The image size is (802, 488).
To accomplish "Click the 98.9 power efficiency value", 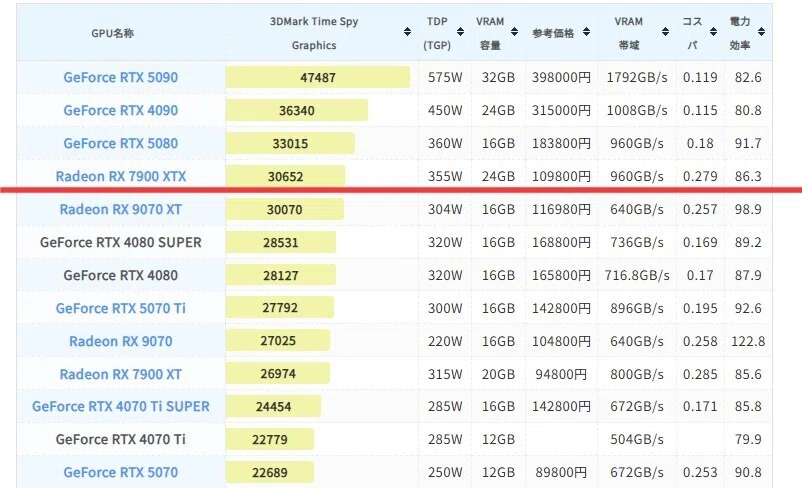I will point(748,209).
